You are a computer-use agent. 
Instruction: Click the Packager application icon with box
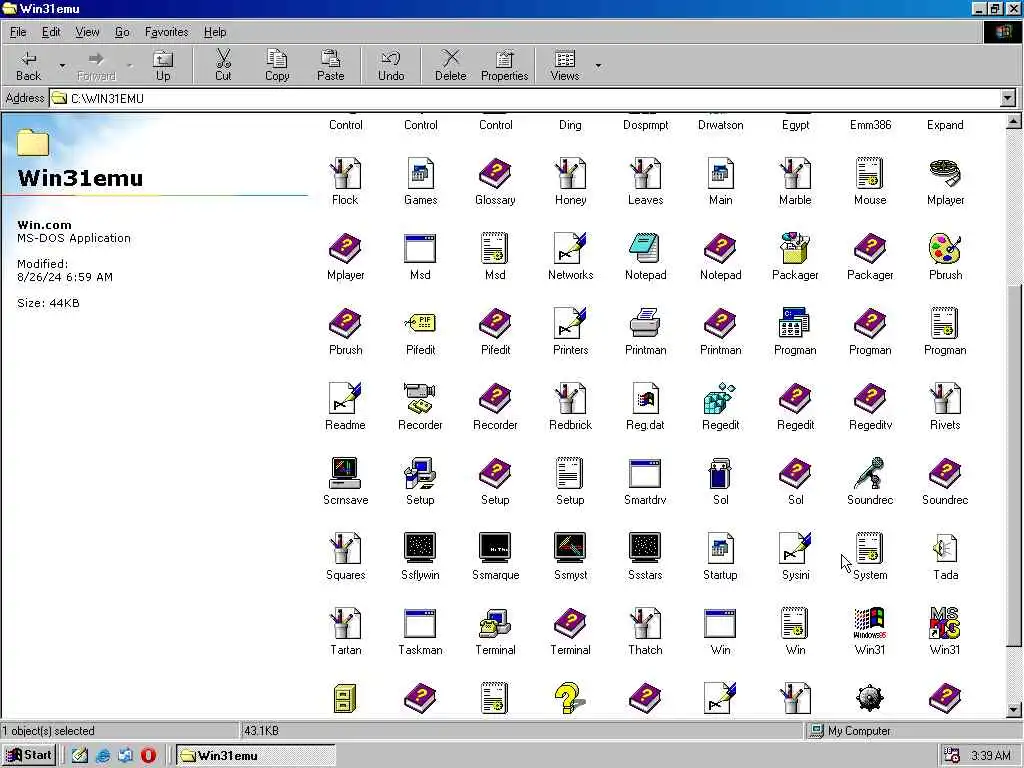pyautogui.click(x=795, y=249)
